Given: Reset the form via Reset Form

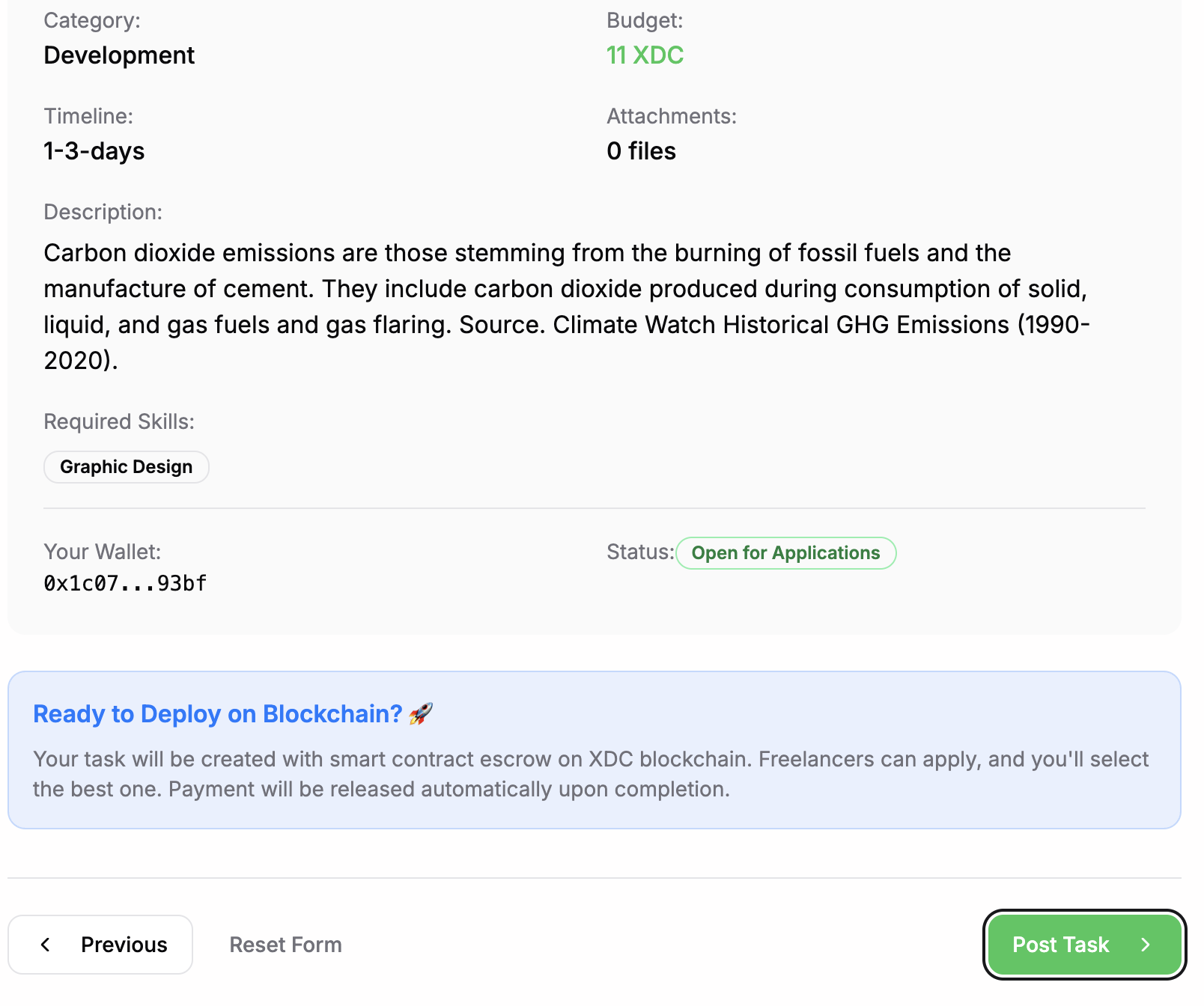Looking at the screenshot, I should [x=285, y=945].
